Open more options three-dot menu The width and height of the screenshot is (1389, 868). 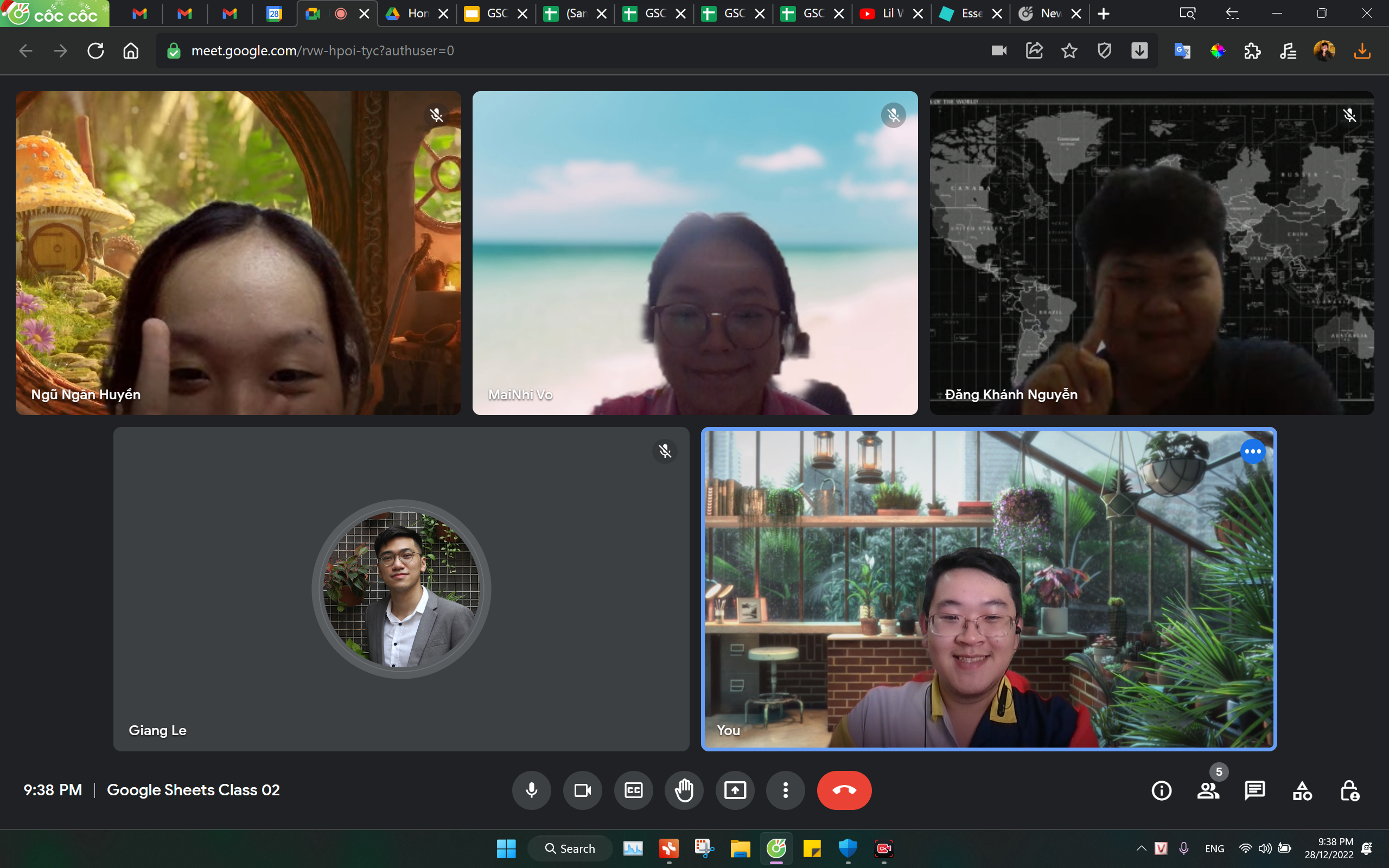[785, 790]
